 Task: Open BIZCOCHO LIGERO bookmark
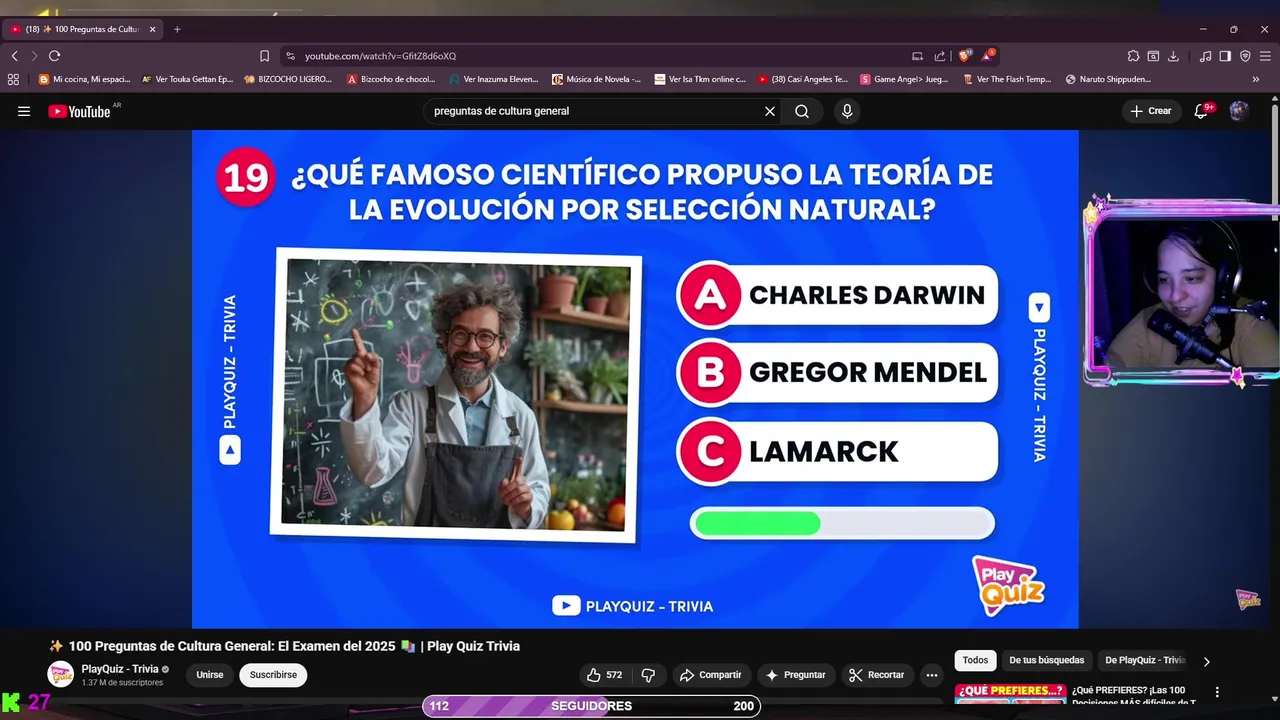tap(288, 79)
